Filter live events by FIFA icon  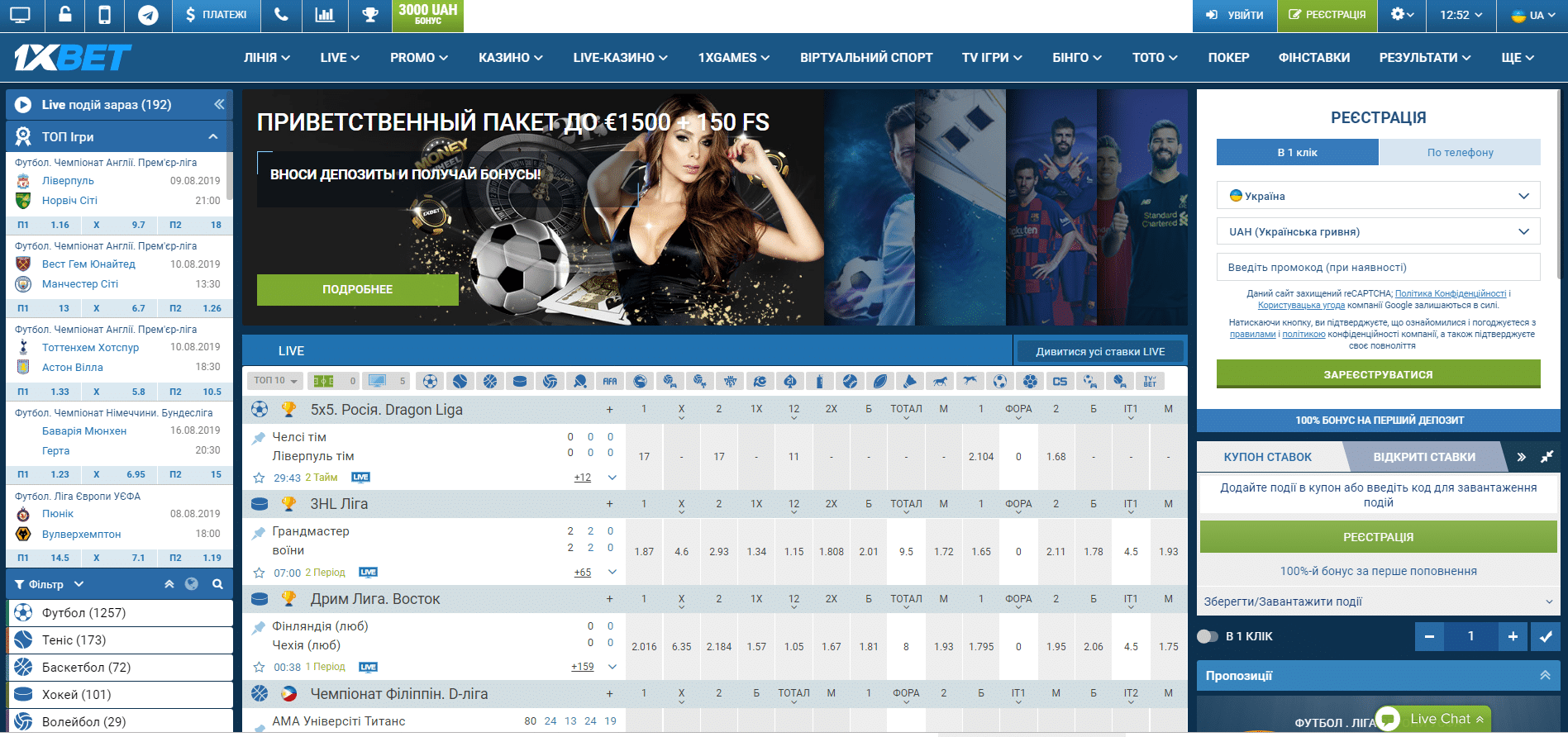pos(610,381)
